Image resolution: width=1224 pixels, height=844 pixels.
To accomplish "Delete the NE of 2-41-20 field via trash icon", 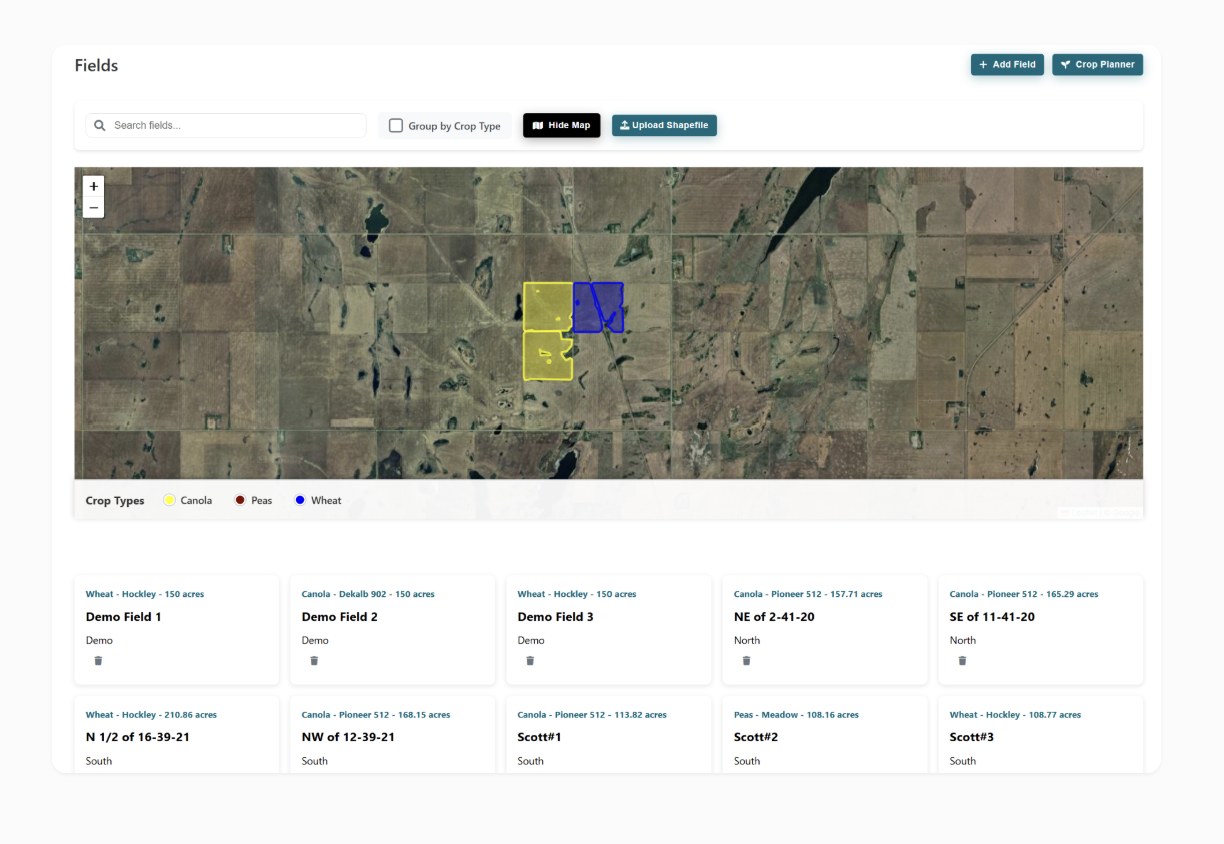I will coord(746,660).
